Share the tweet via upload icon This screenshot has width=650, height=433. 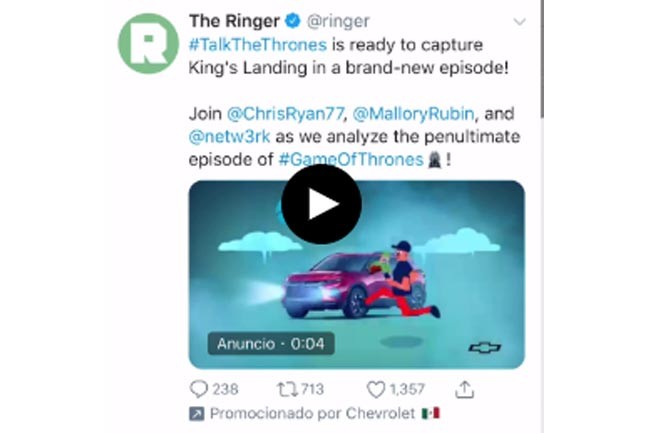[464, 389]
